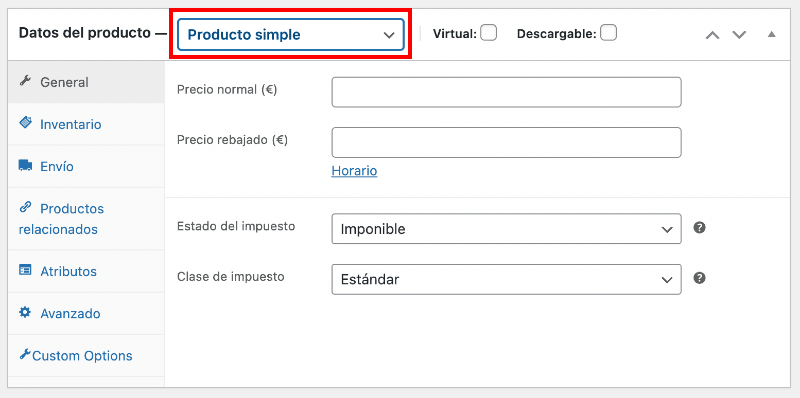800x398 pixels.
Task: Click the wrench icon next to General
Action: 24,81
